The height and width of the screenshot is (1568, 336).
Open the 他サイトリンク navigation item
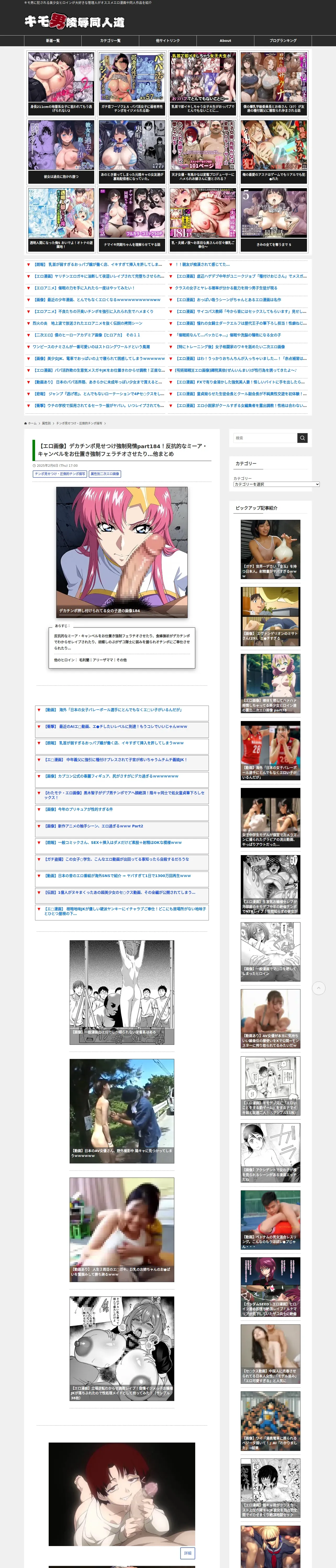coord(168,41)
